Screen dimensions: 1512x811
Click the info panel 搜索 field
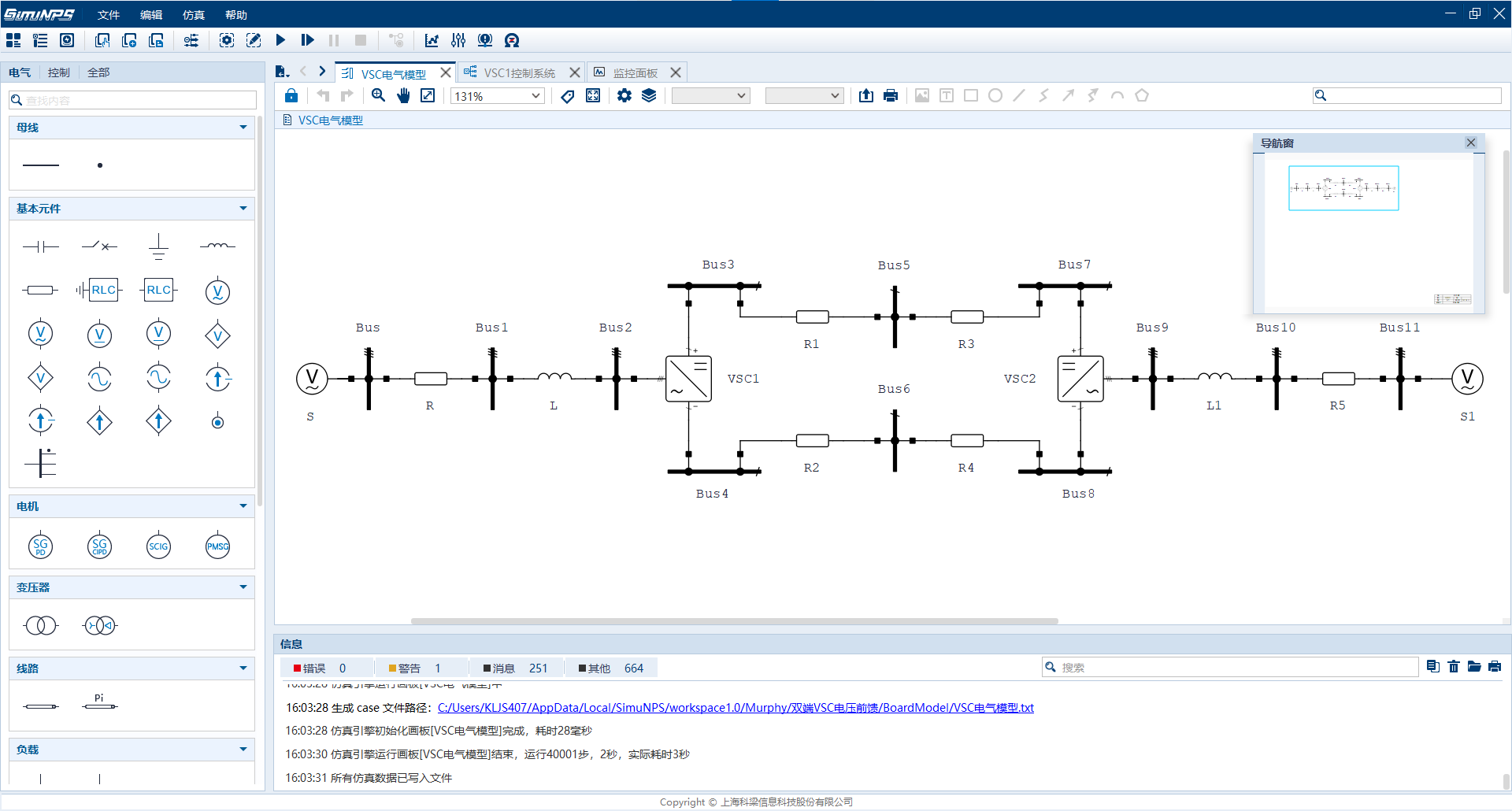click(1230, 667)
